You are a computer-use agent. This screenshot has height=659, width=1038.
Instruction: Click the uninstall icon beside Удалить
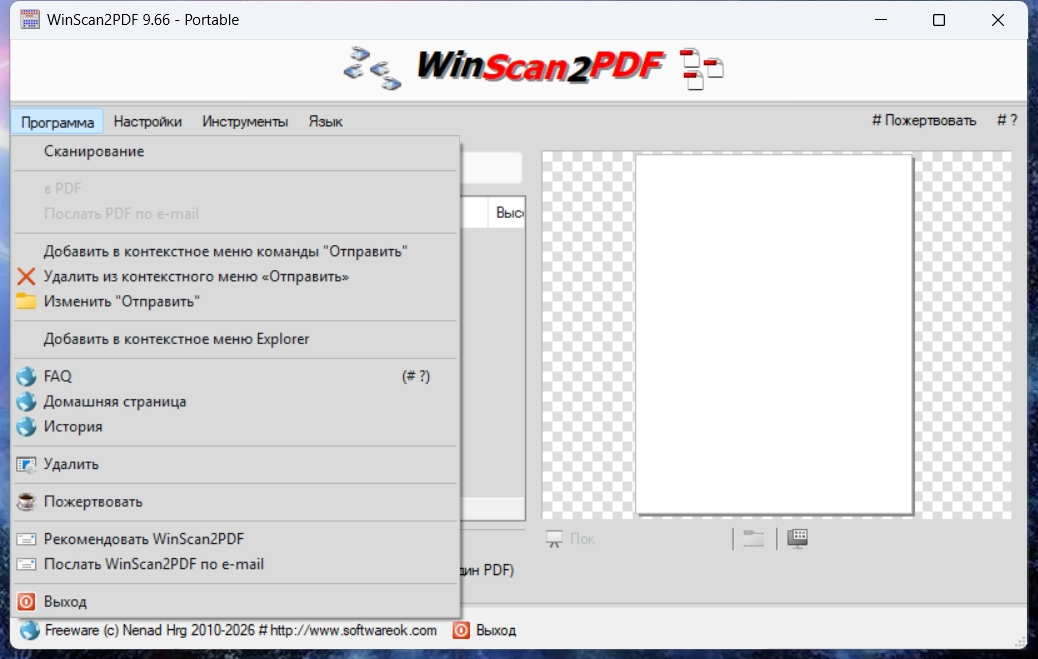(x=26, y=464)
